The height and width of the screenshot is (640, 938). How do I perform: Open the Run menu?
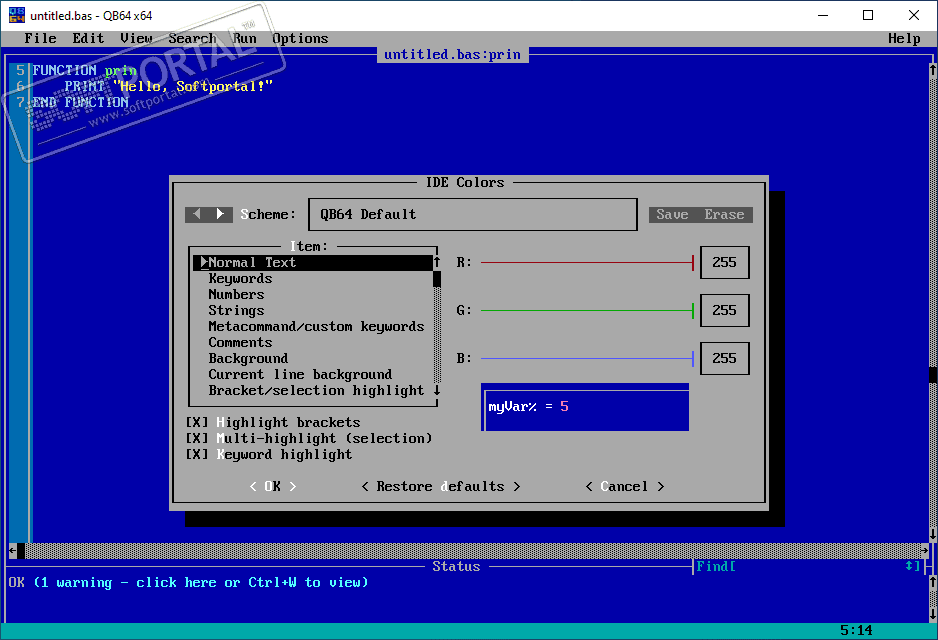245,38
